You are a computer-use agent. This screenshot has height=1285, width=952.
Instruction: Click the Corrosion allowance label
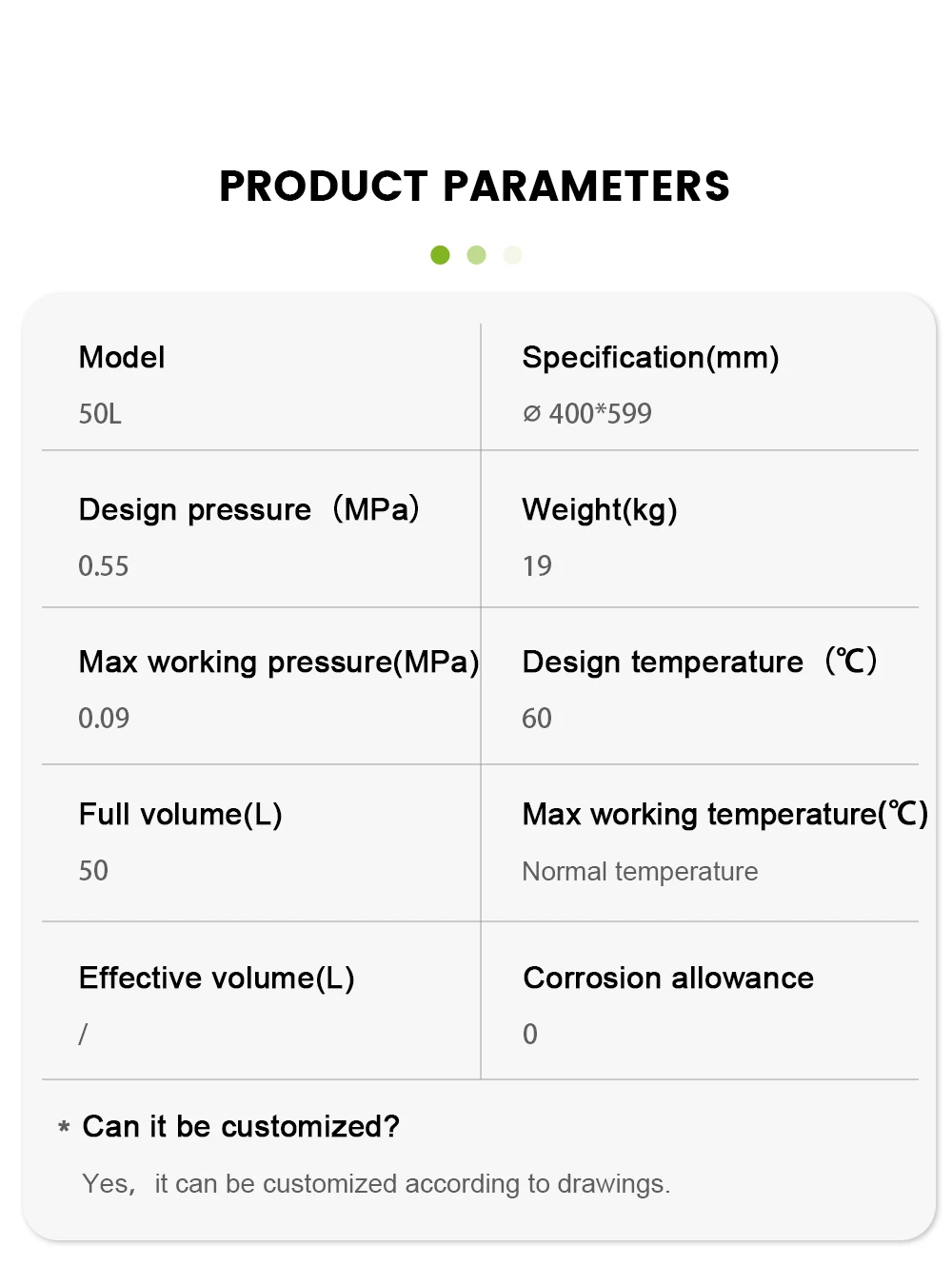click(668, 978)
